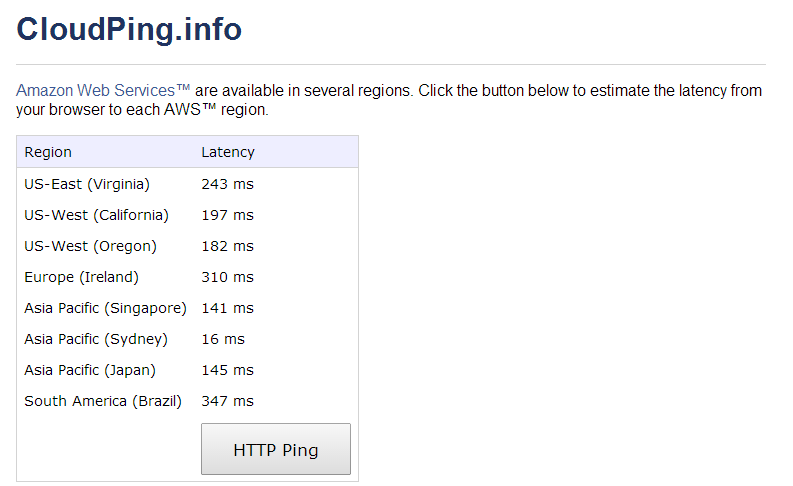The width and height of the screenshot is (793, 486).
Task: Click the 182 ms Oregon latency value
Action: click(228, 246)
